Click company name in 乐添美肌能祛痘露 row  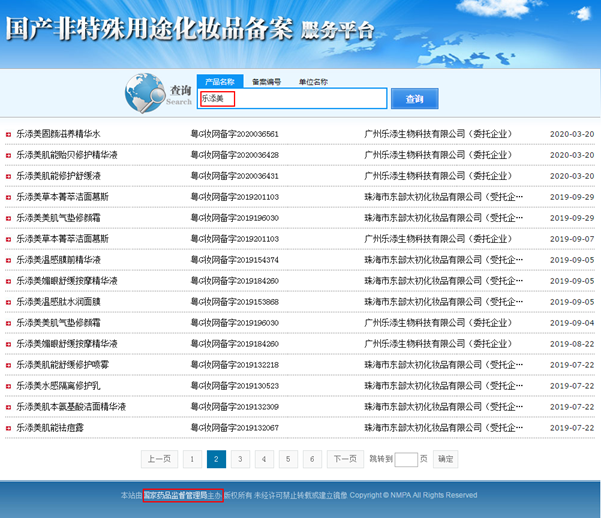pos(443,428)
